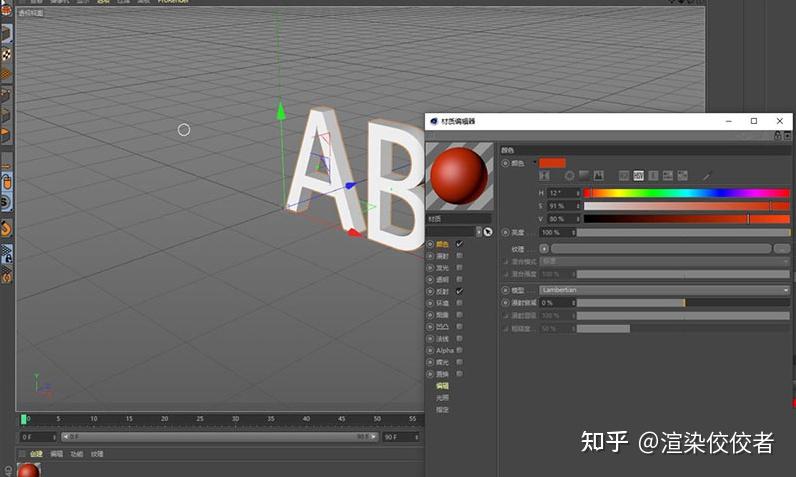Open 纹理 menu in material manager
796x477 pixels.
click(97, 454)
